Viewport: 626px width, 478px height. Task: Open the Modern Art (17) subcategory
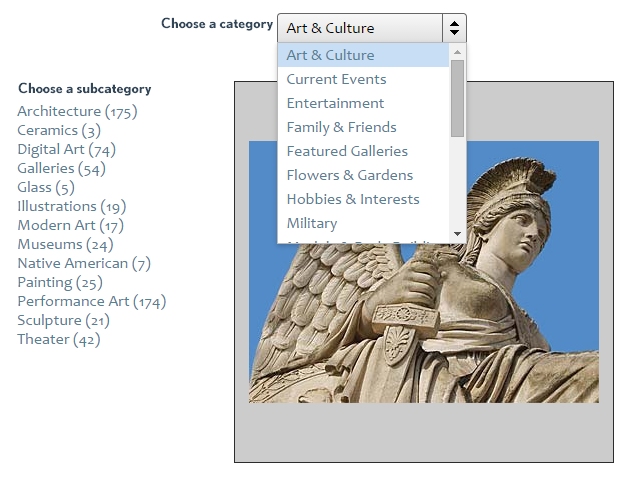(x=71, y=226)
